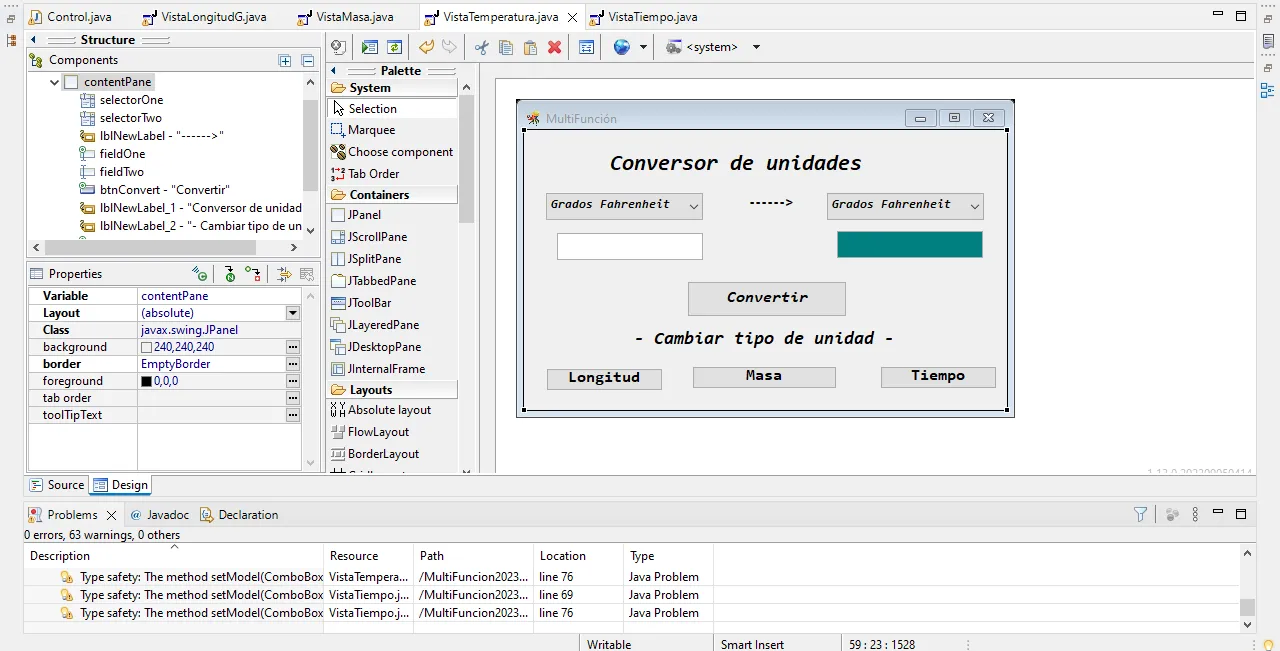The width and height of the screenshot is (1280, 651).
Task: Click the Copy icon in design toolbar
Action: pos(506,47)
